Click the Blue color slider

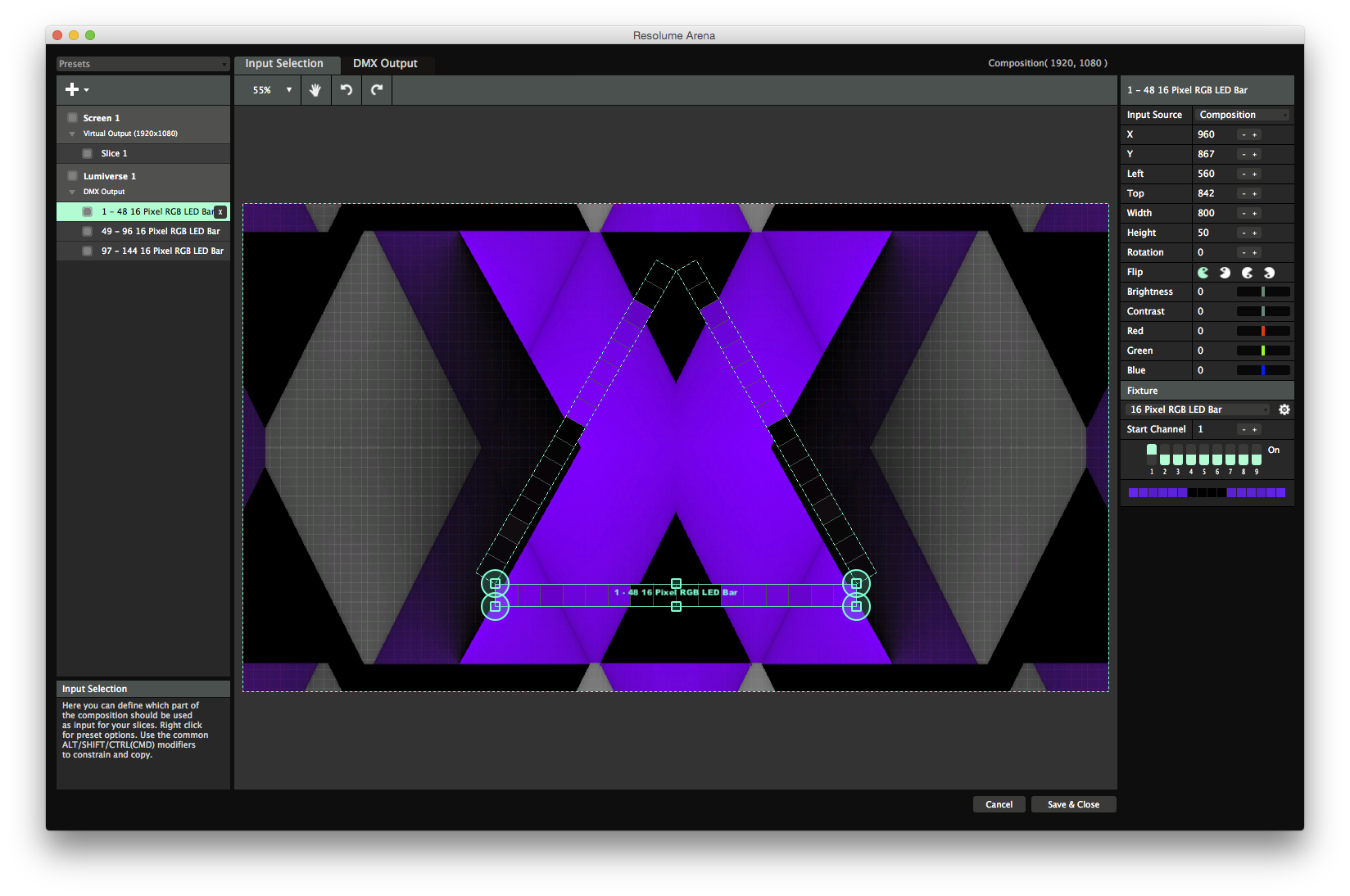(x=1262, y=369)
